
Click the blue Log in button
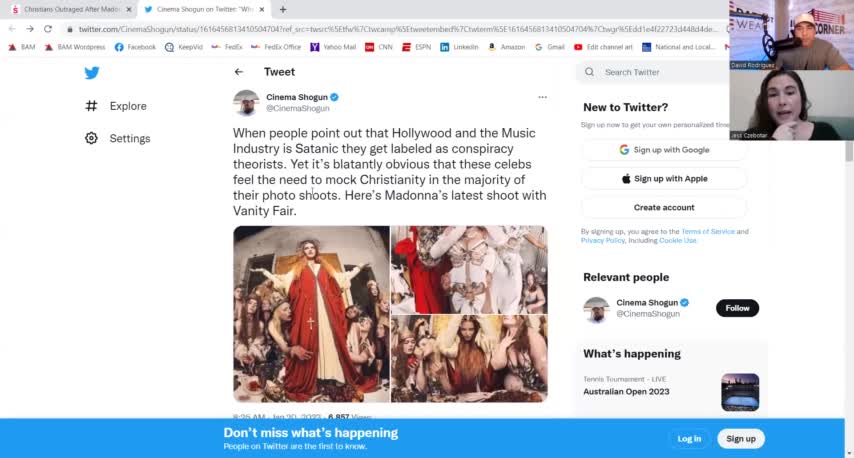689,438
